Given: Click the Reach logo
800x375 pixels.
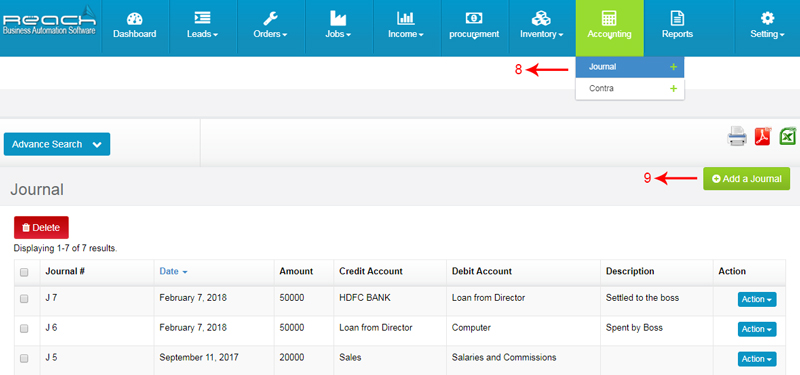Looking at the screenshot, I should [49, 21].
